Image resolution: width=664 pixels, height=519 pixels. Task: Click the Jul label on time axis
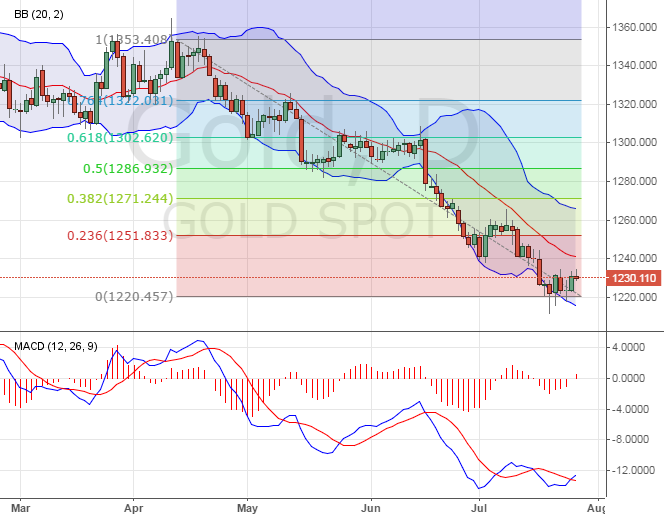(x=479, y=508)
